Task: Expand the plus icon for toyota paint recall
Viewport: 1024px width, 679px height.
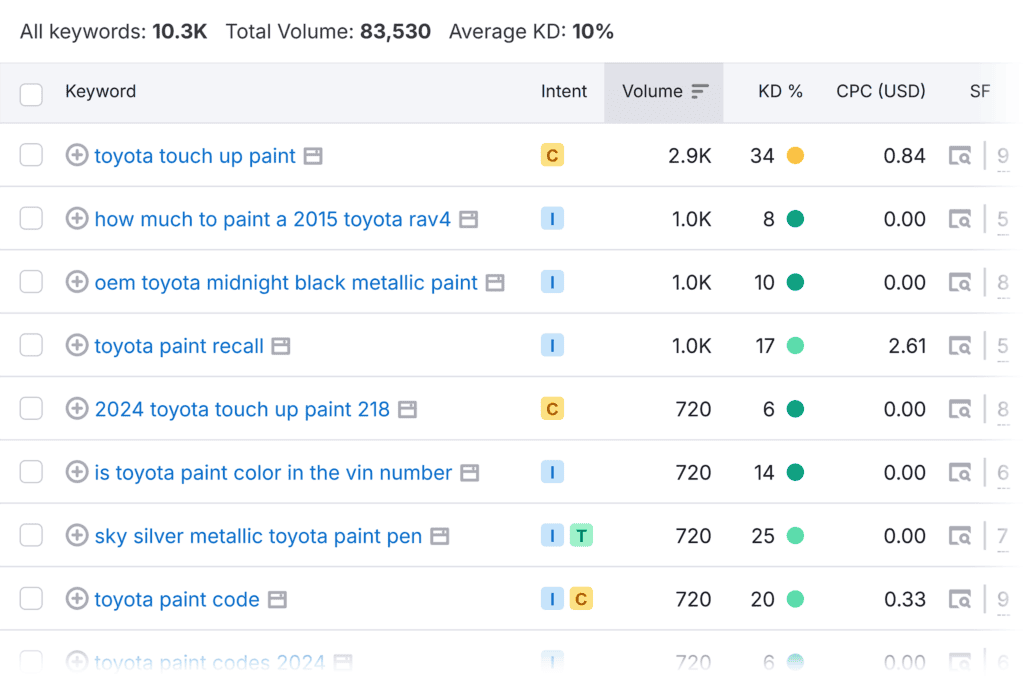Action: (77, 346)
